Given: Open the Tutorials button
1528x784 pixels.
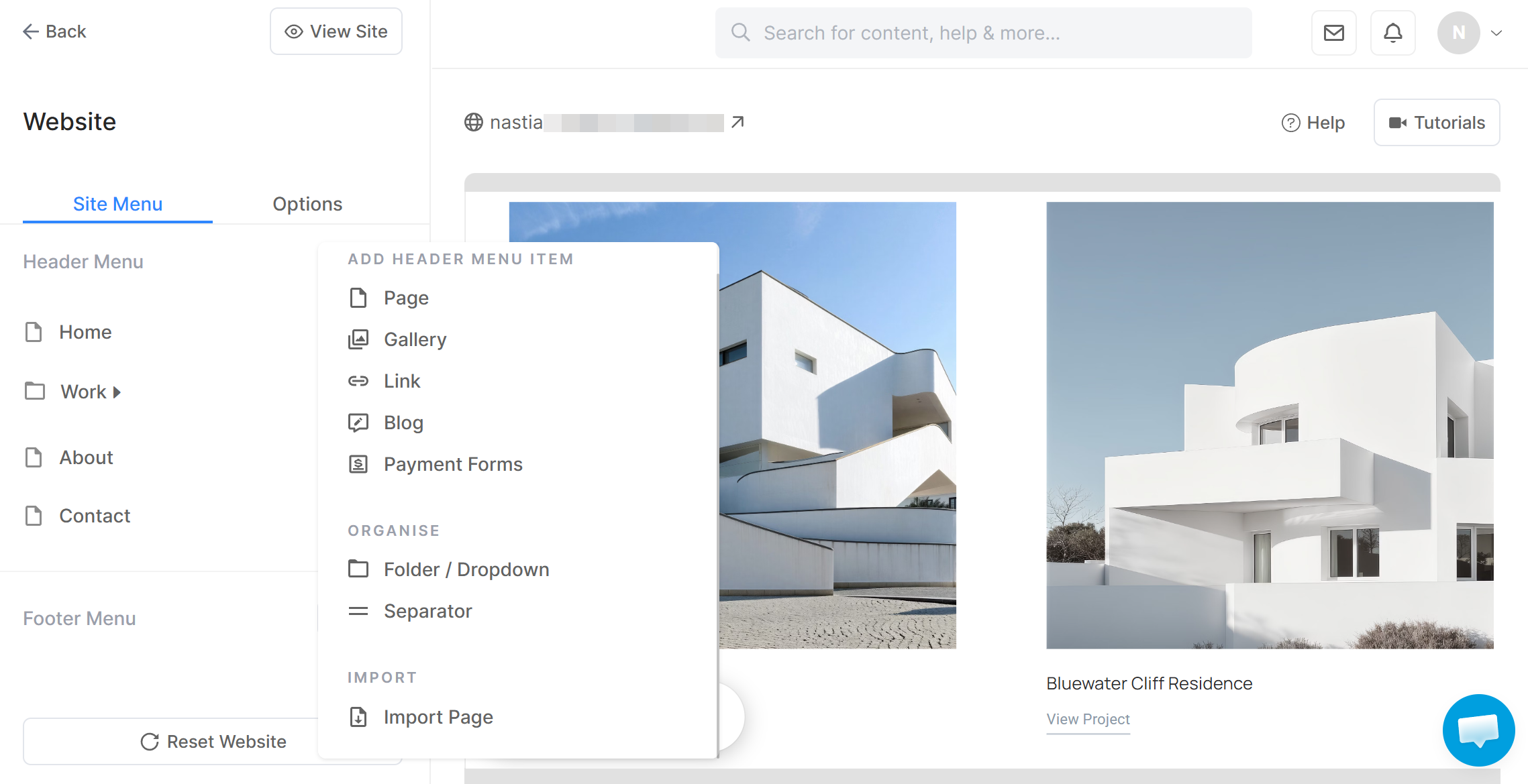Looking at the screenshot, I should [x=1437, y=123].
